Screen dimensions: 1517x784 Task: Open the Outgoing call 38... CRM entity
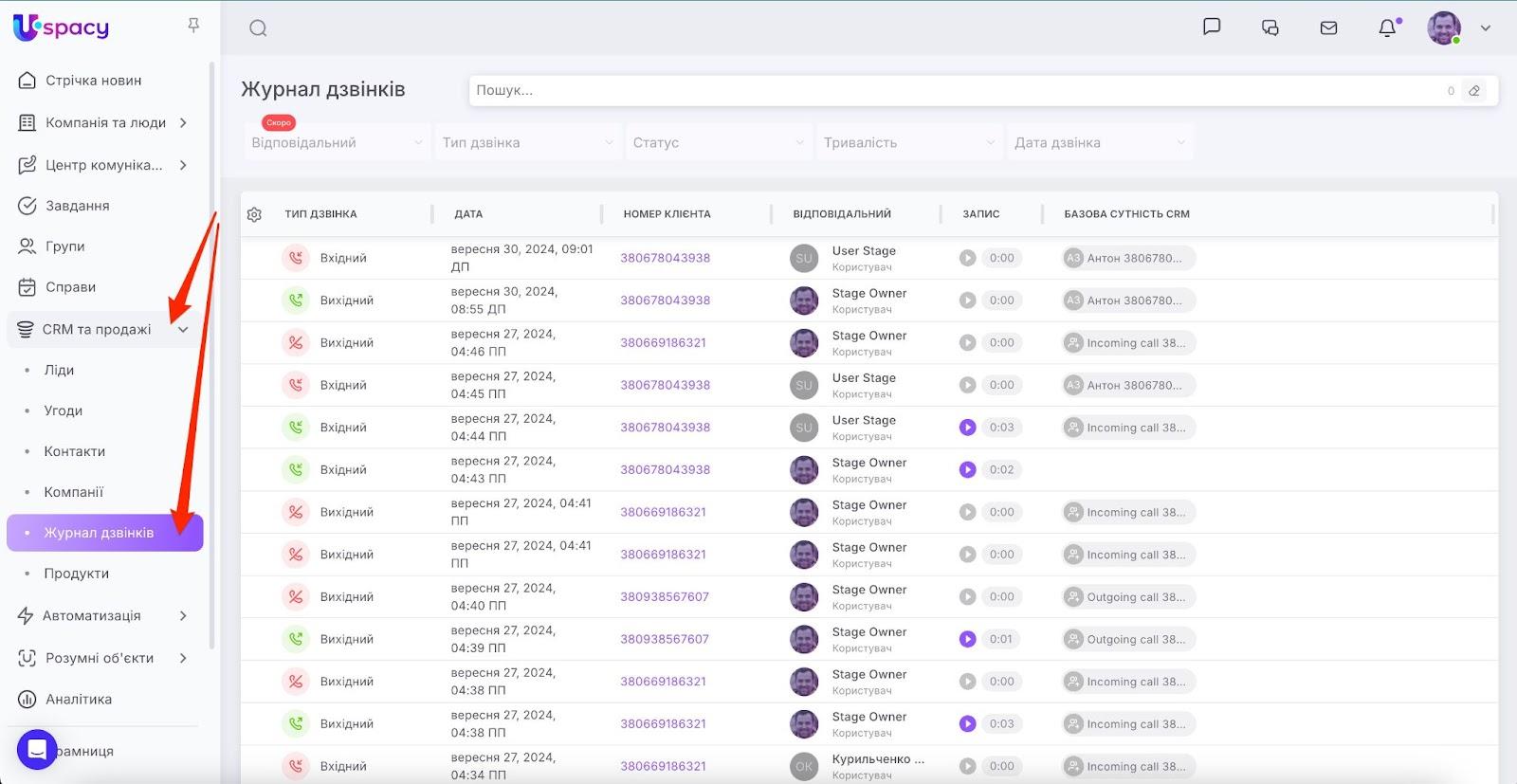1128,597
